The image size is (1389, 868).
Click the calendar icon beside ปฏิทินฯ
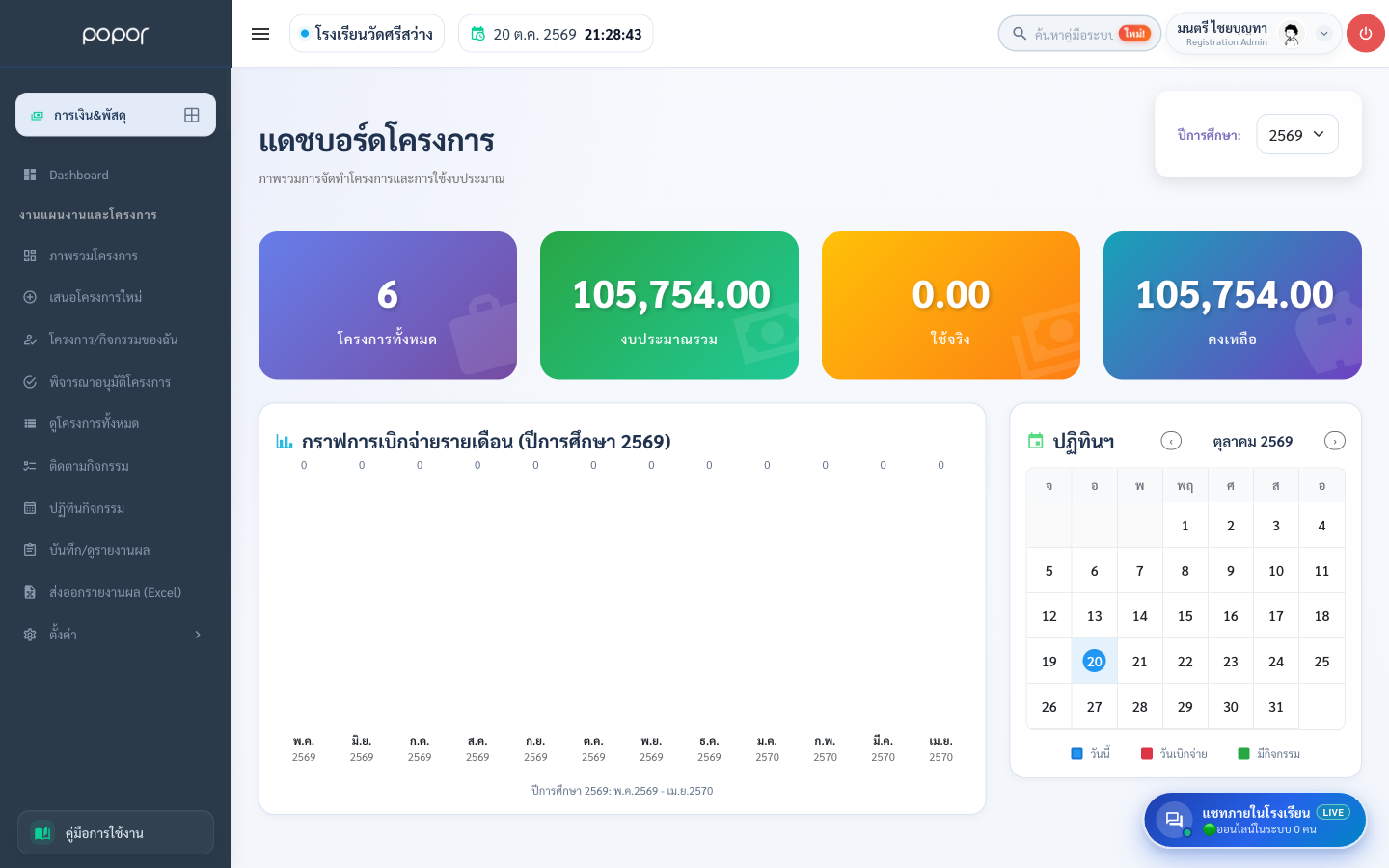click(1036, 441)
